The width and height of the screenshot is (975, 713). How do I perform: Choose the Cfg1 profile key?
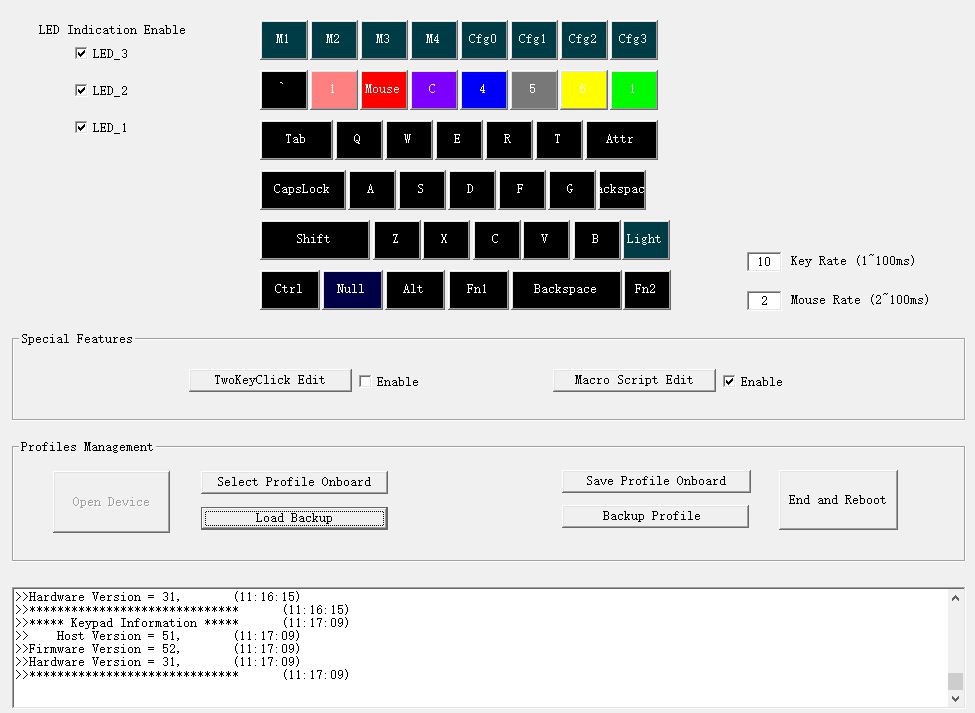(x=534, y=40)
